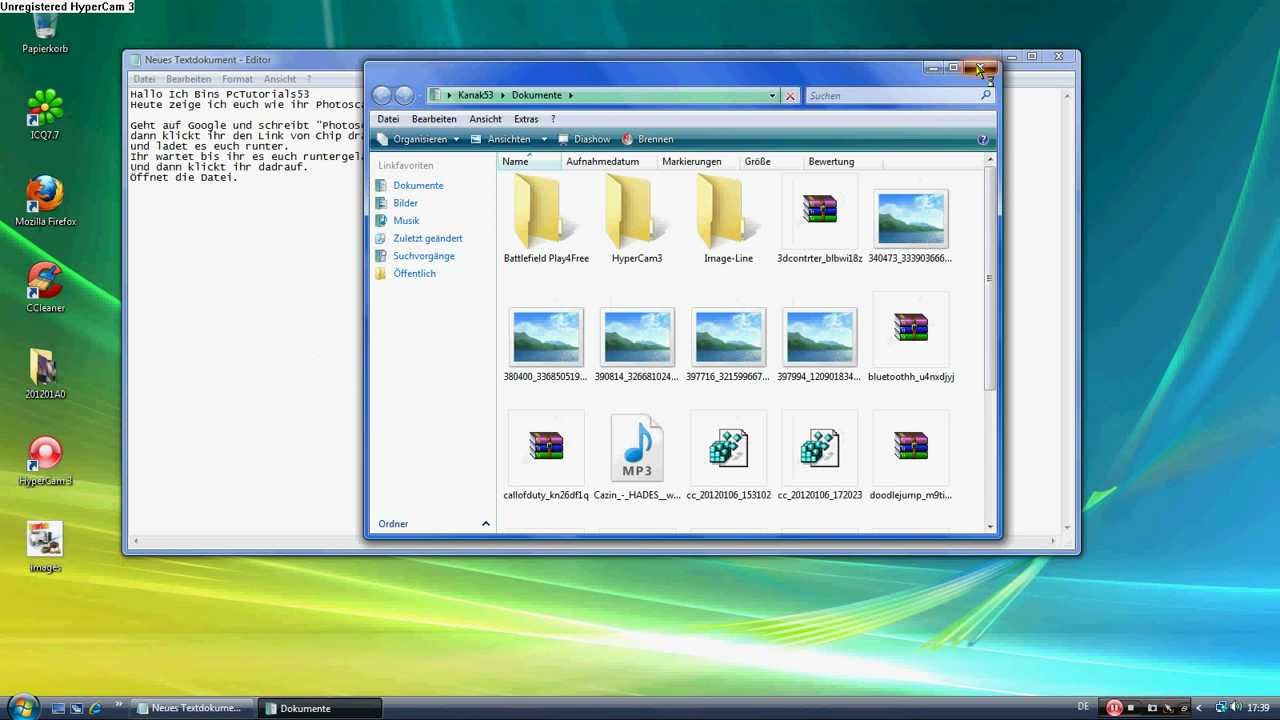Start Diashow from toolbar
Image resolution: width=1280 pixels, height=720 pixels.
(x=584, y=139)
